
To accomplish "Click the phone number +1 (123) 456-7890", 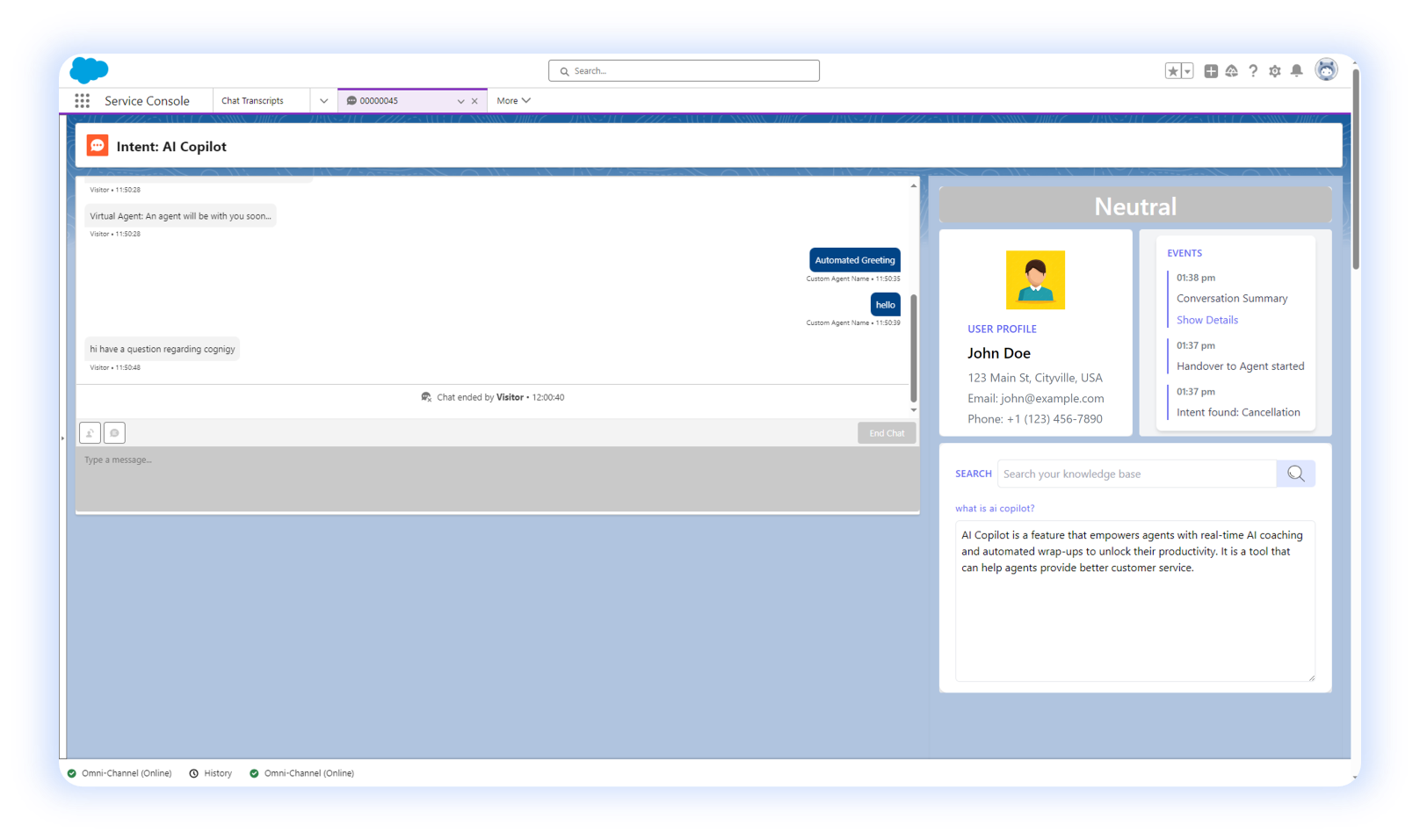I will click(x=1035, y=419).
